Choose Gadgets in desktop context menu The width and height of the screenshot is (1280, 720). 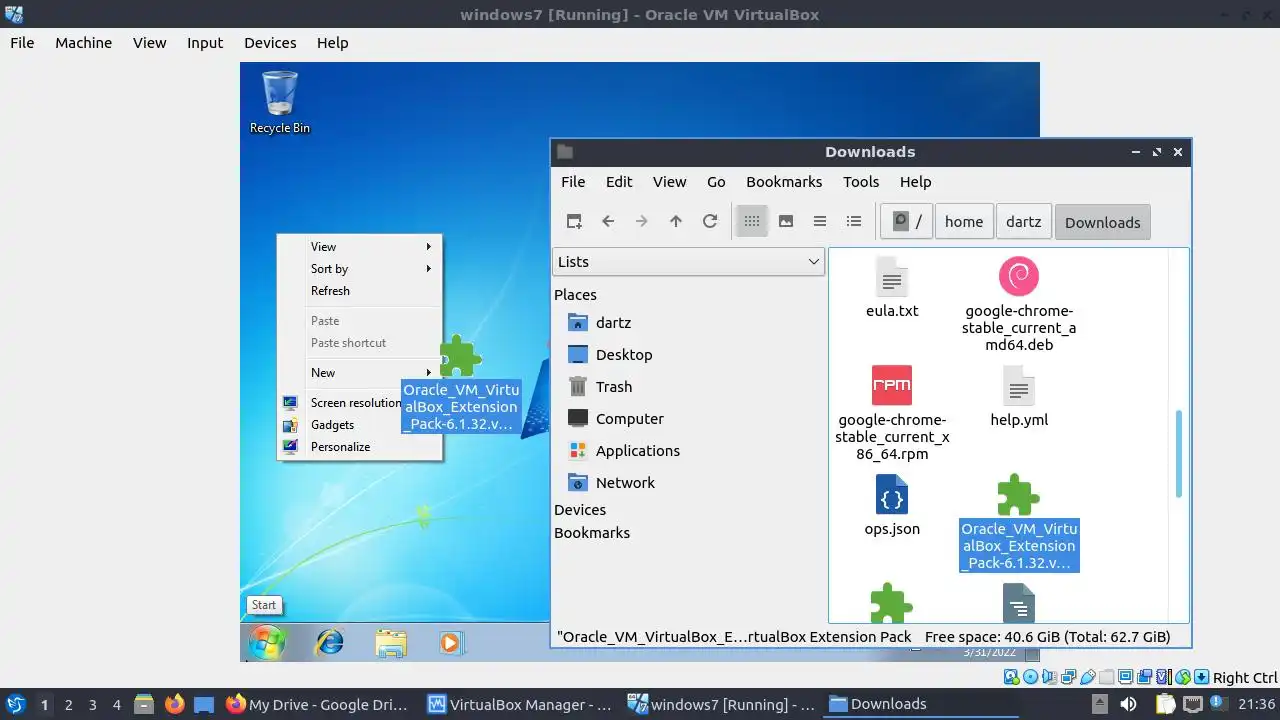(359, 425)
